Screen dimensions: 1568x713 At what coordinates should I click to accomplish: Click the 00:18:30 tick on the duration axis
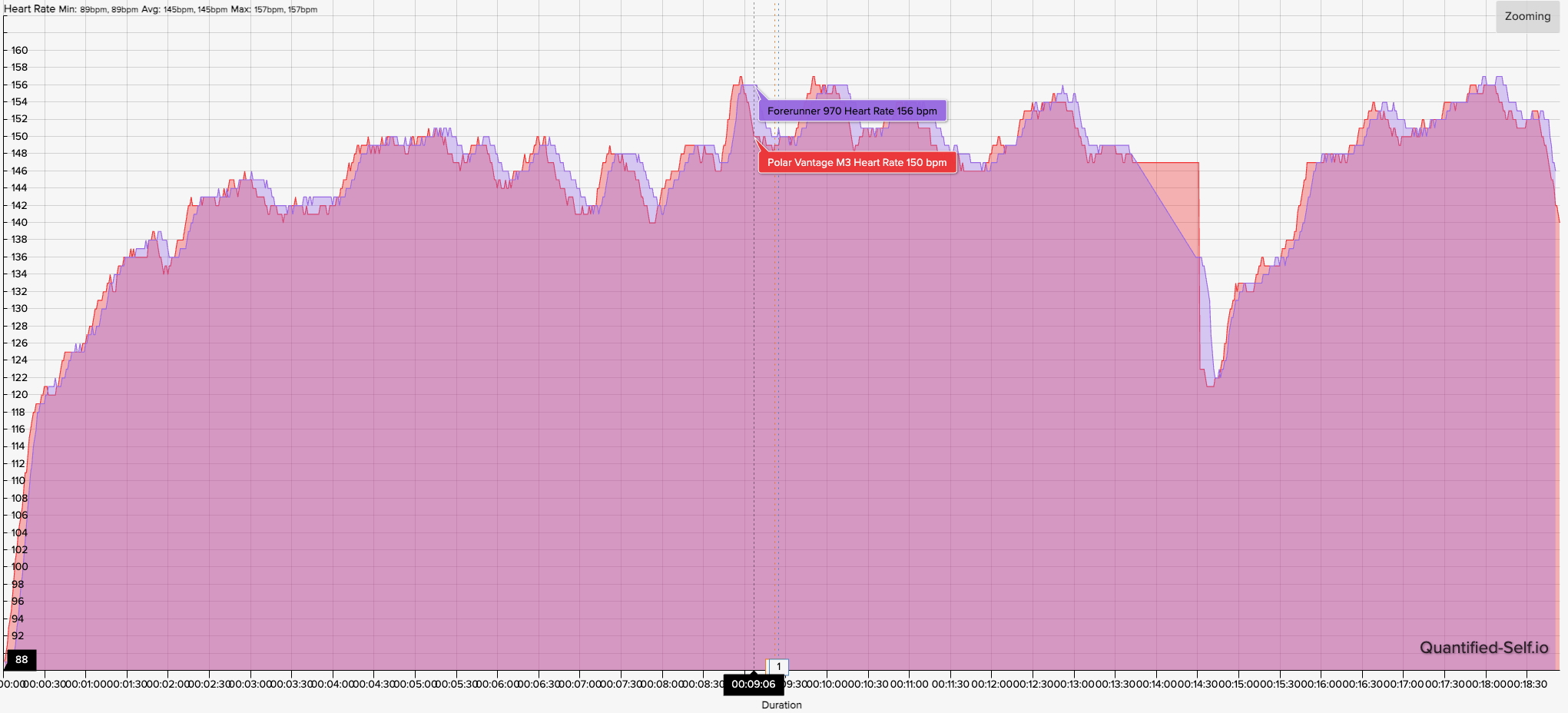click(1527, 684)
